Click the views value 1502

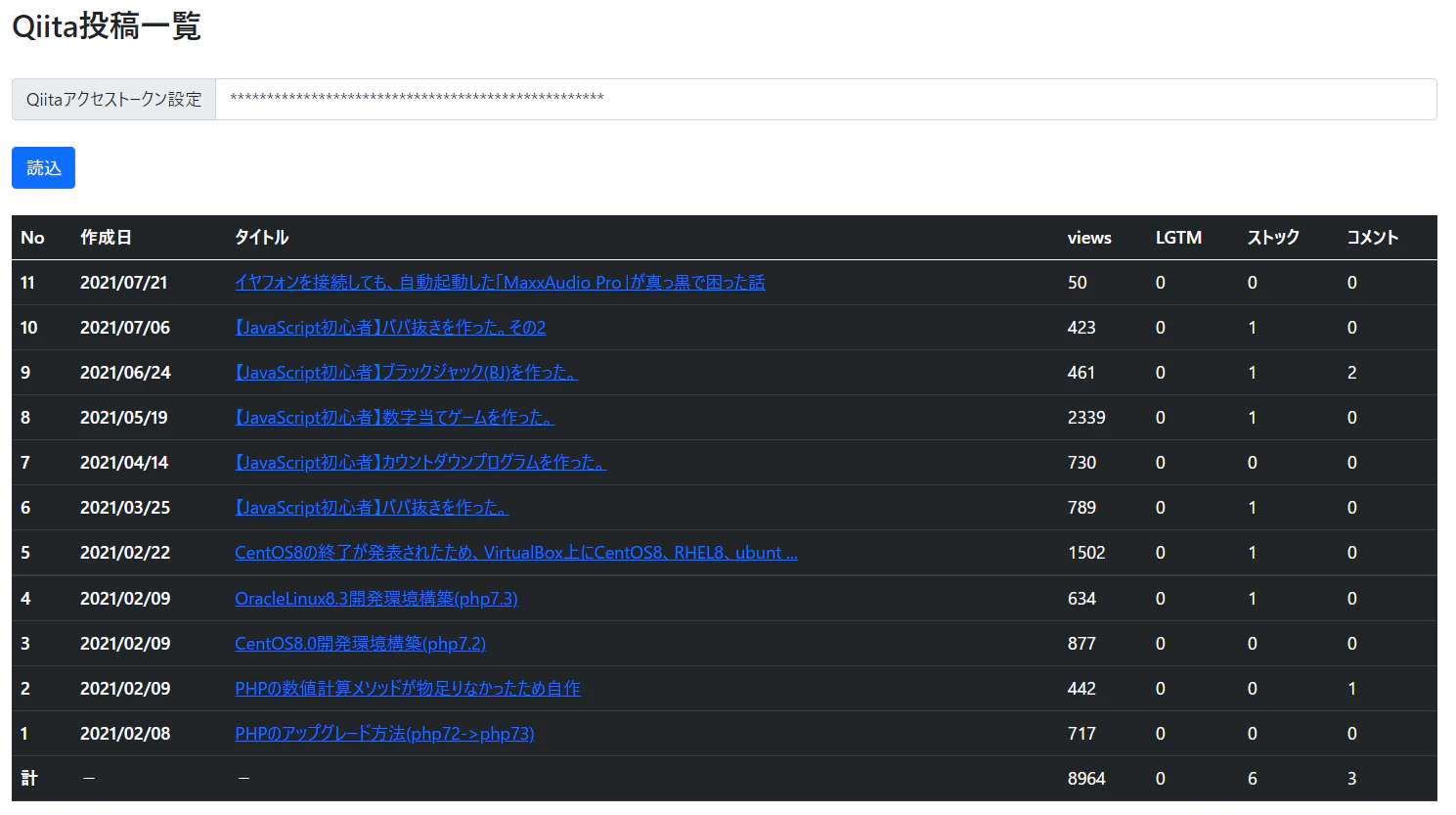point(1086,553)
